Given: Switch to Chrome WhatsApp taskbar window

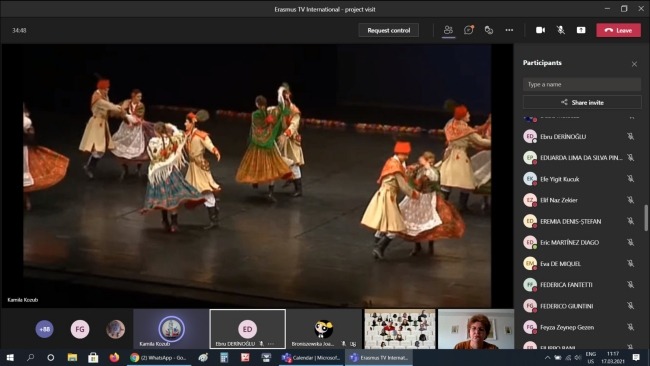Looking at the screenshot, I should coord(158,357).
